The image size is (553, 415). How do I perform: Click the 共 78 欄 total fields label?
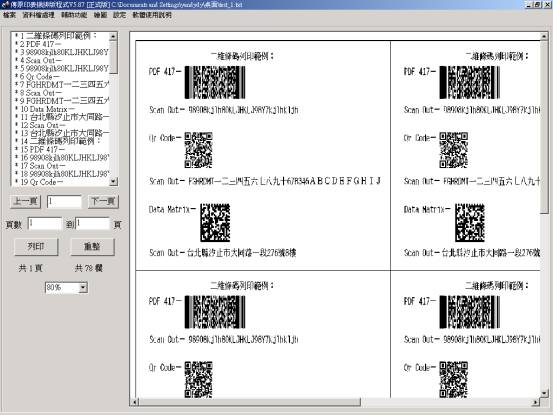[x=89, y=268]
